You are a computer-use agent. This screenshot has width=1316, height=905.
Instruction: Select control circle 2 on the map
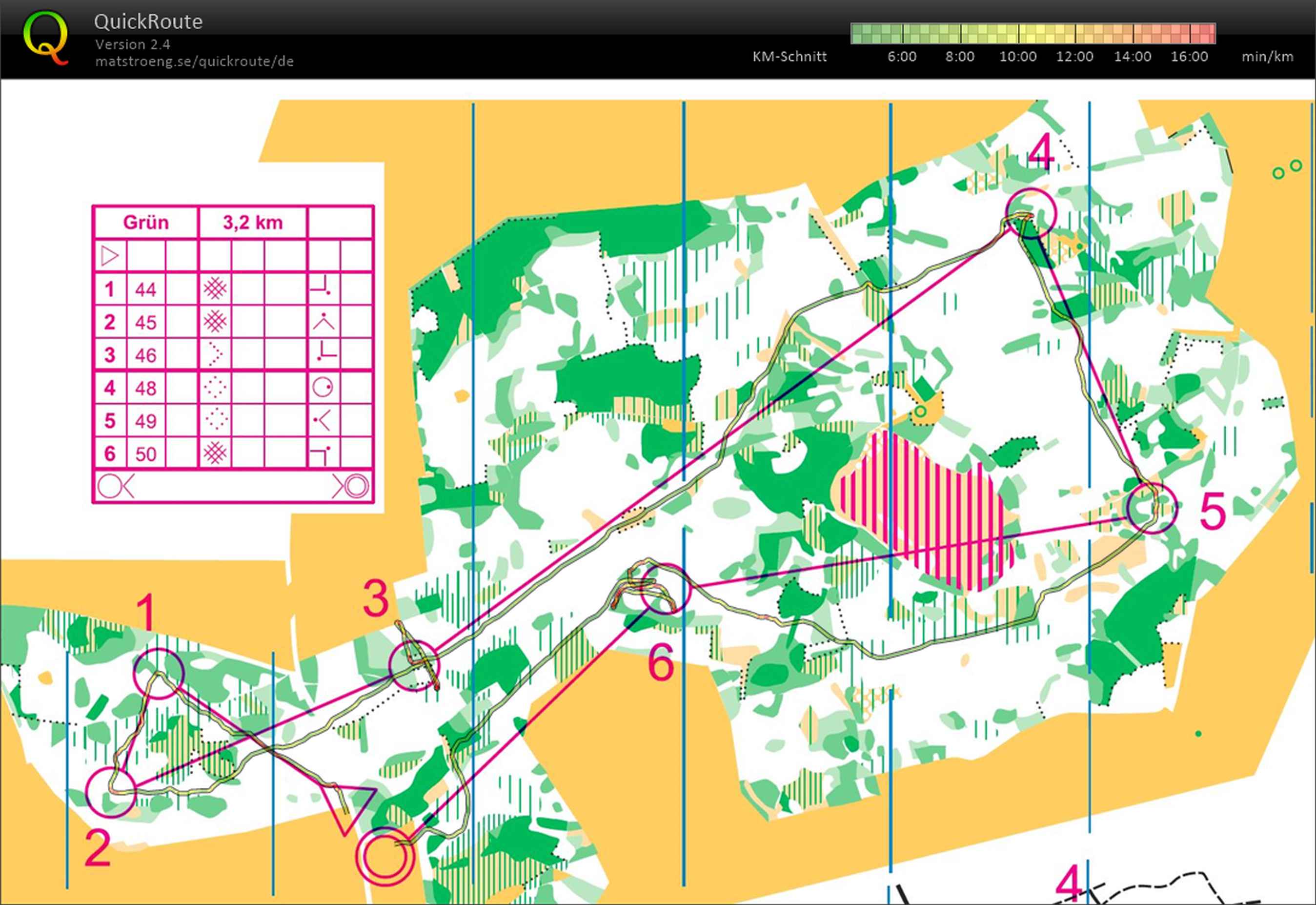111,792
